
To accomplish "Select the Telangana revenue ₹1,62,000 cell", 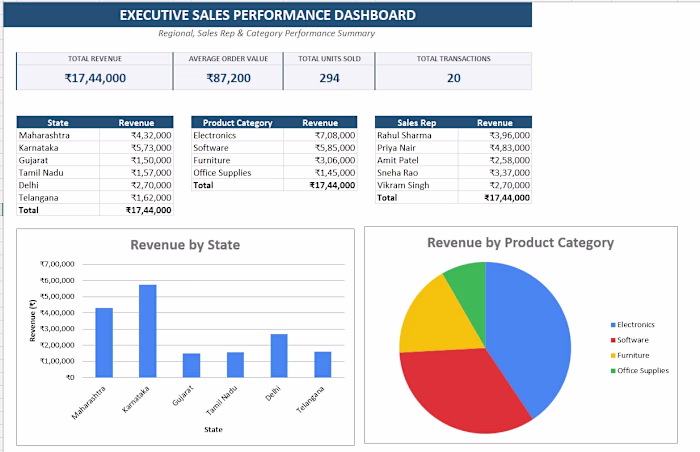I will tap(136, 198).
